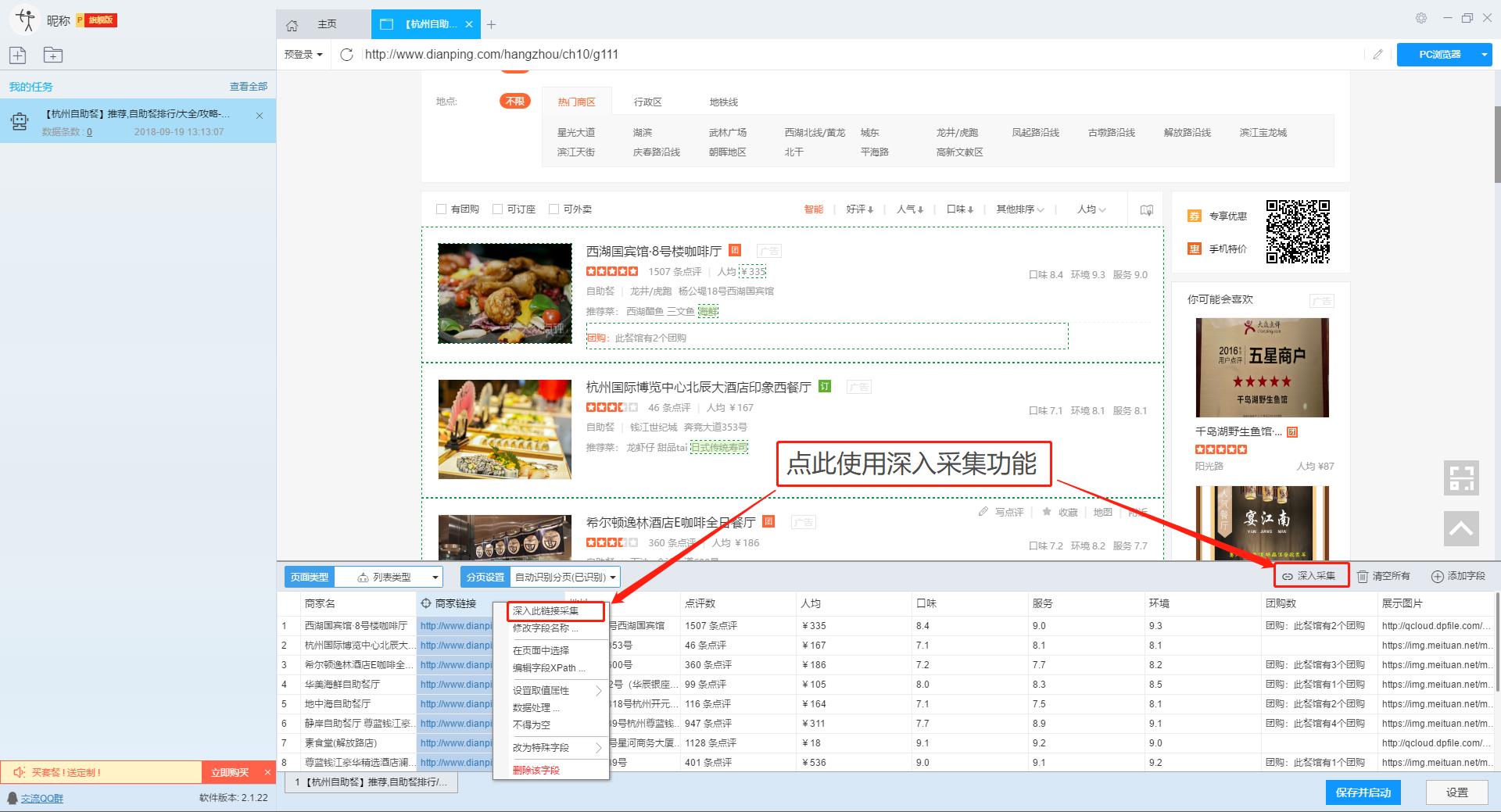Click the URL address field

pyautogui.click(x=860, y=54)
